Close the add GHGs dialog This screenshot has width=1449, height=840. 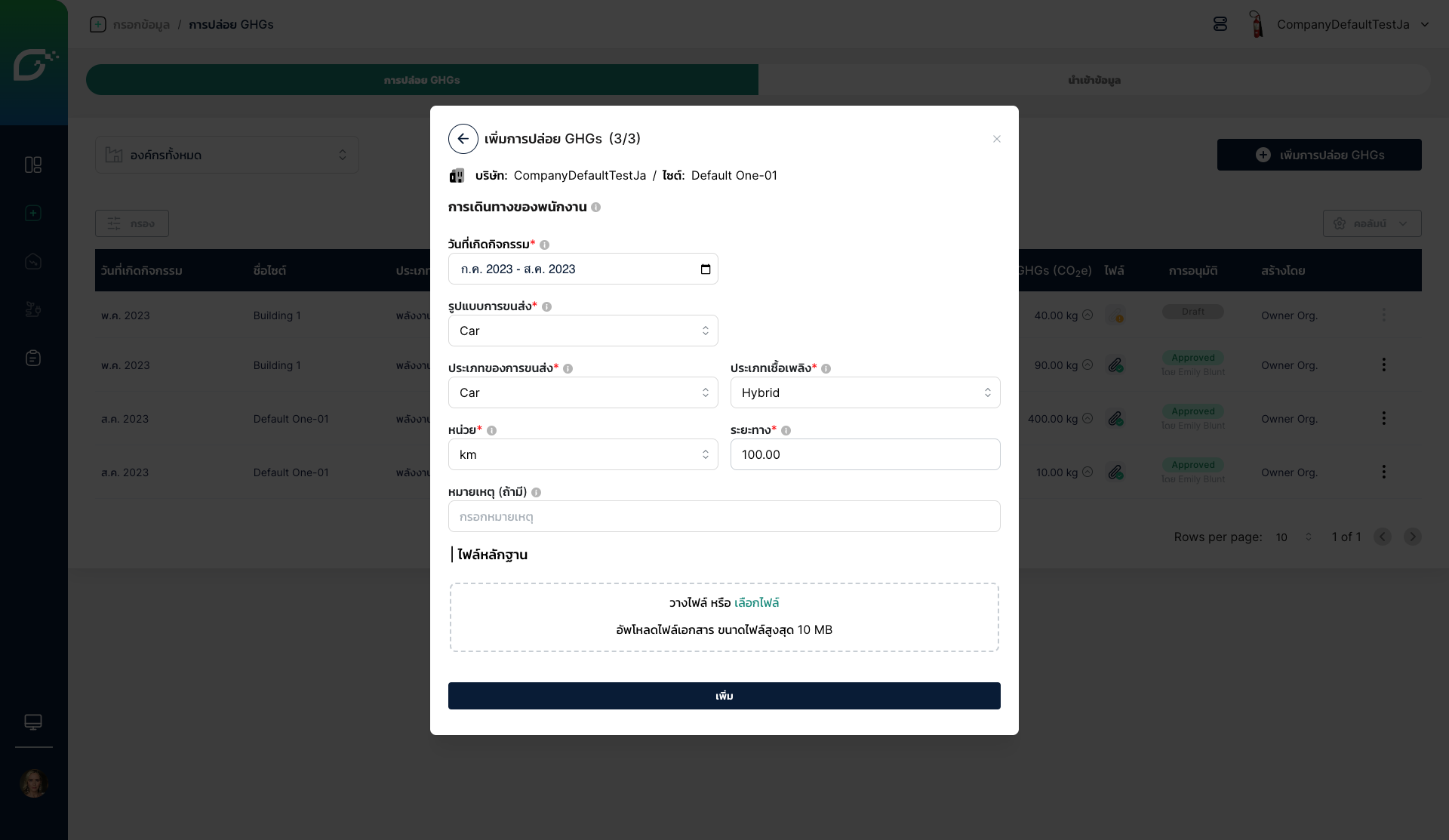click(x=996, y=139)
